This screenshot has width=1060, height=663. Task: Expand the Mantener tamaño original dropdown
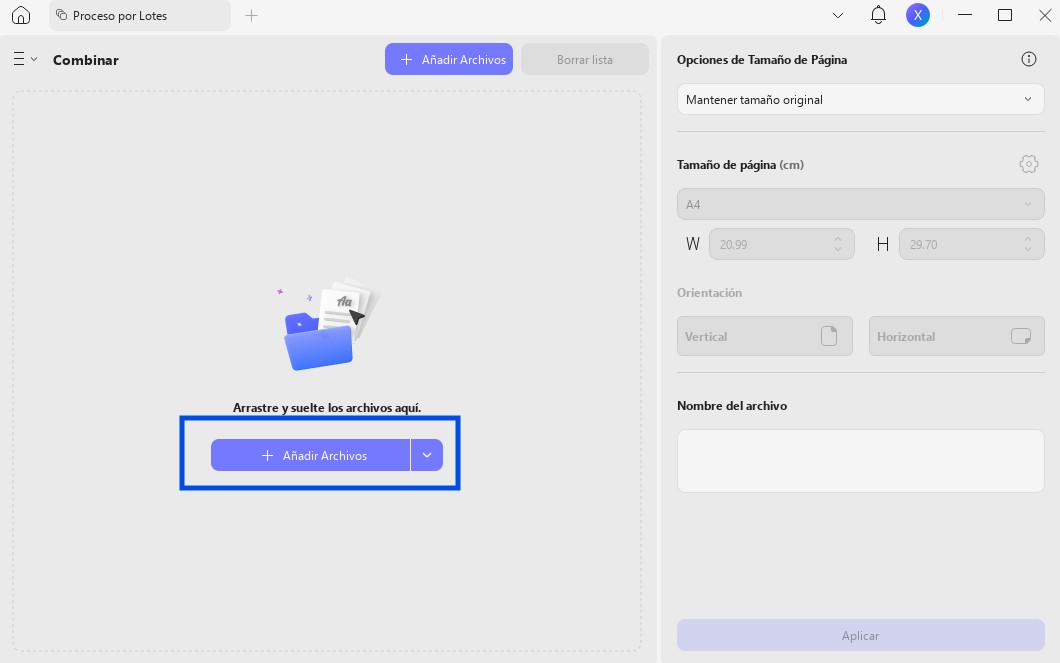(861, 99)
